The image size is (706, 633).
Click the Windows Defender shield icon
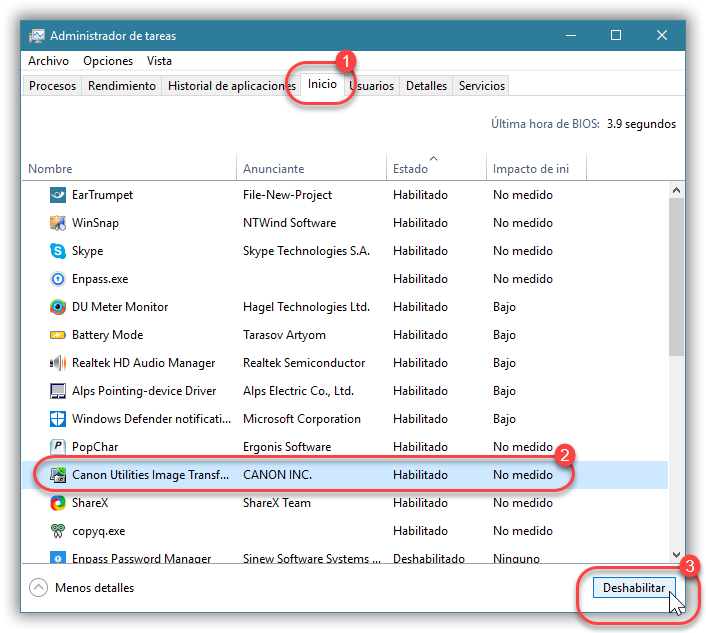pos(58,419)
